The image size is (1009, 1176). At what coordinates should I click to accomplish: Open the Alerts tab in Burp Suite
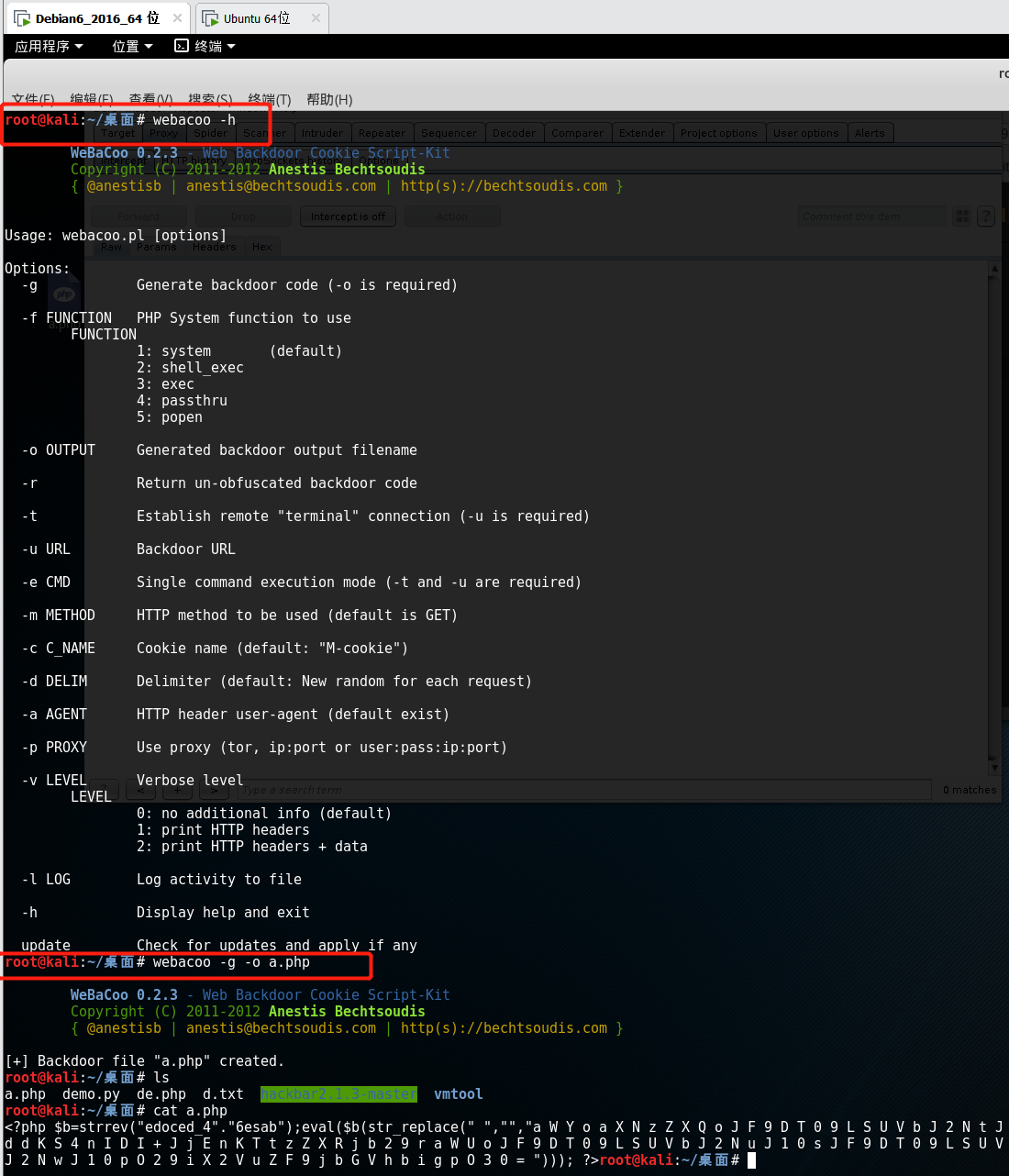click(870, 133)
